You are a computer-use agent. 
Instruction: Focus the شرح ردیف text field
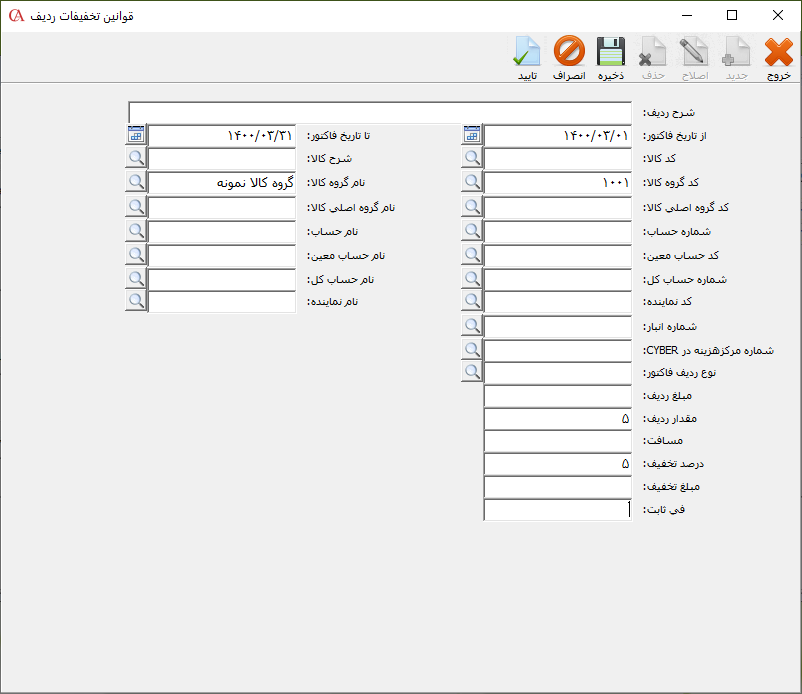point(380,112)
